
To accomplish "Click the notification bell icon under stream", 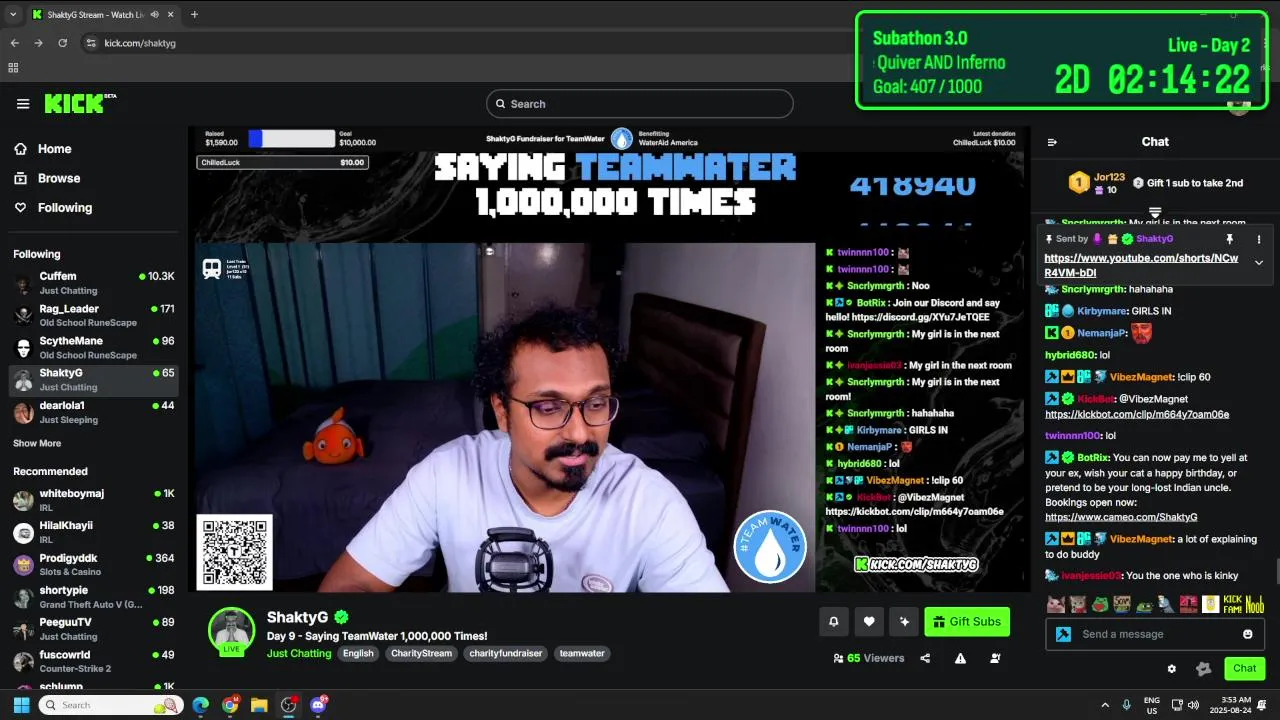I will (834, 622).
